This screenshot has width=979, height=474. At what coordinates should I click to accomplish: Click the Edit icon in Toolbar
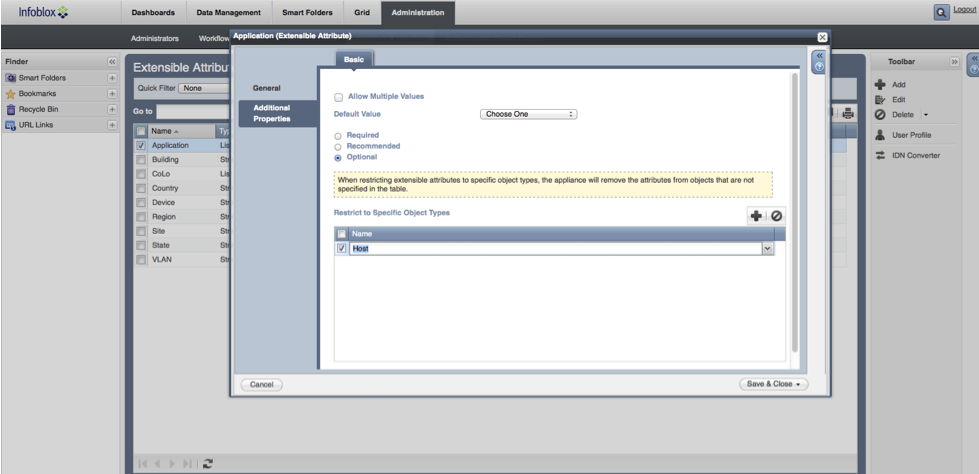point(880,100)
